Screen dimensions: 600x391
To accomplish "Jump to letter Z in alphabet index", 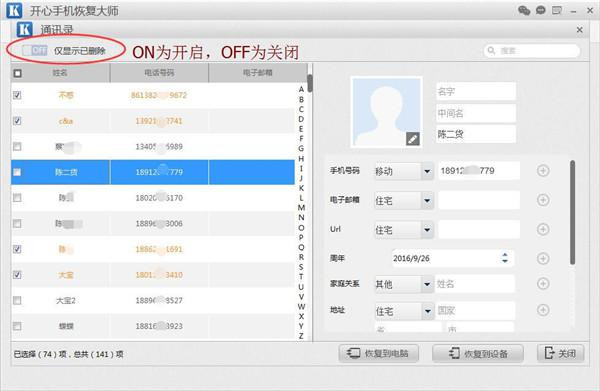I will coord(301,336).
